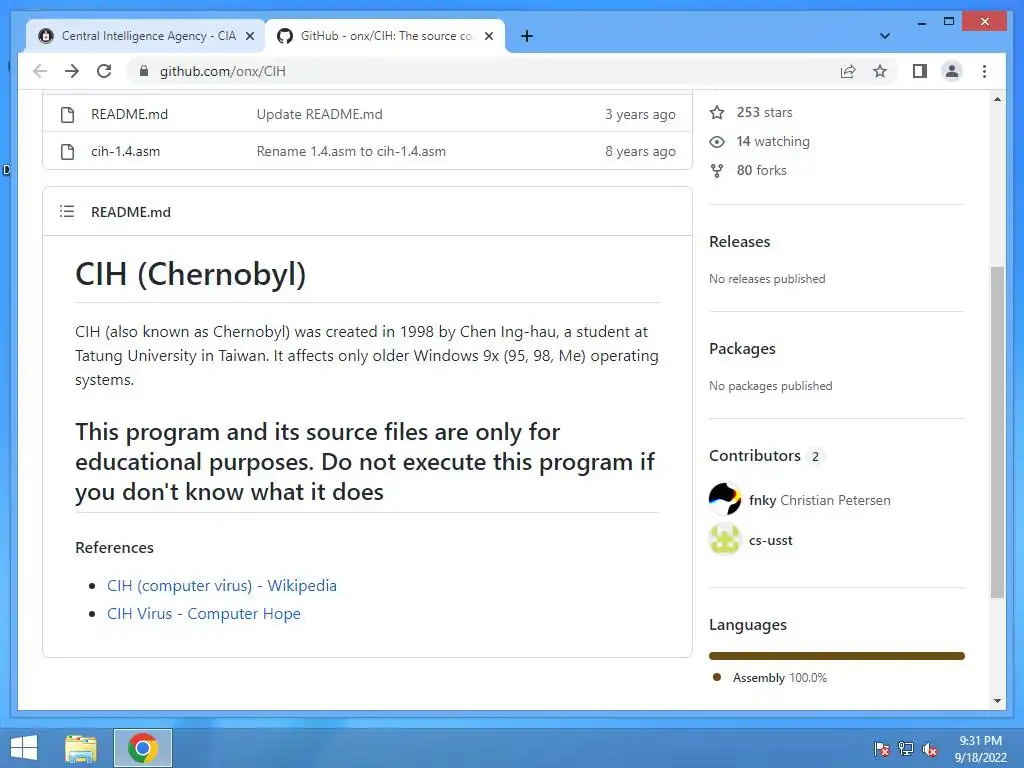This screenshot has width=1024, height=768.
Task: Open the Update README.md commit message
Action: click(x=319, y=114)
